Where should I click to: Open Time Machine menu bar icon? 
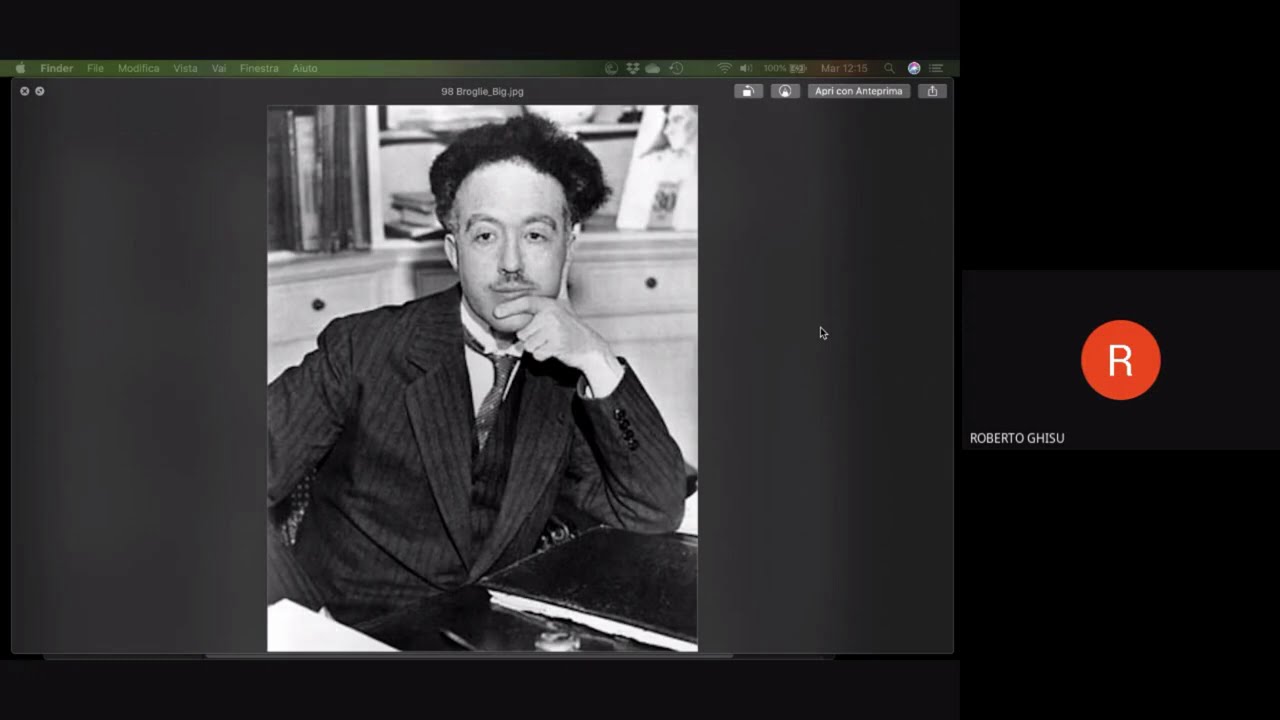pyautogui.click(x=676, y=68)
